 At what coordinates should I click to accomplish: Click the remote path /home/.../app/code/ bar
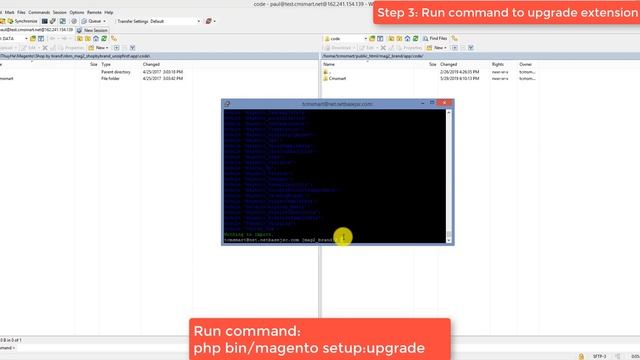click(481, 56)
